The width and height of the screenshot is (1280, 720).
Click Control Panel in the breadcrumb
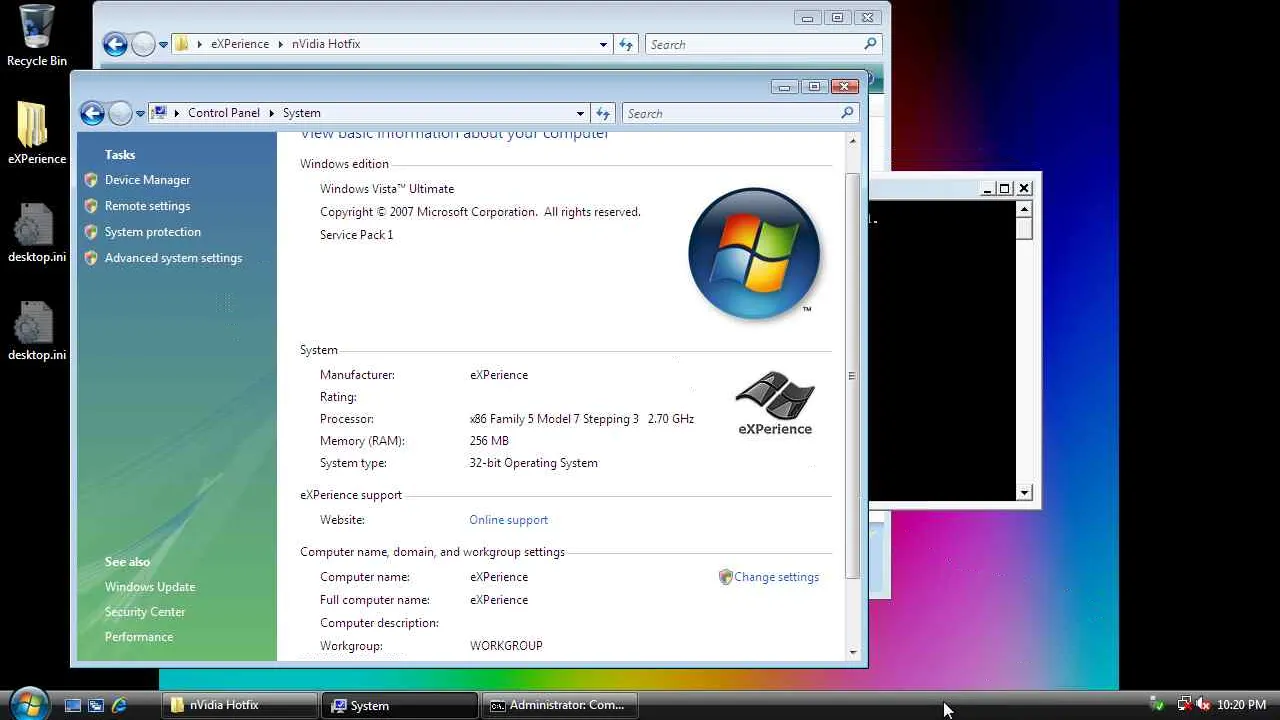pos(224,113)
